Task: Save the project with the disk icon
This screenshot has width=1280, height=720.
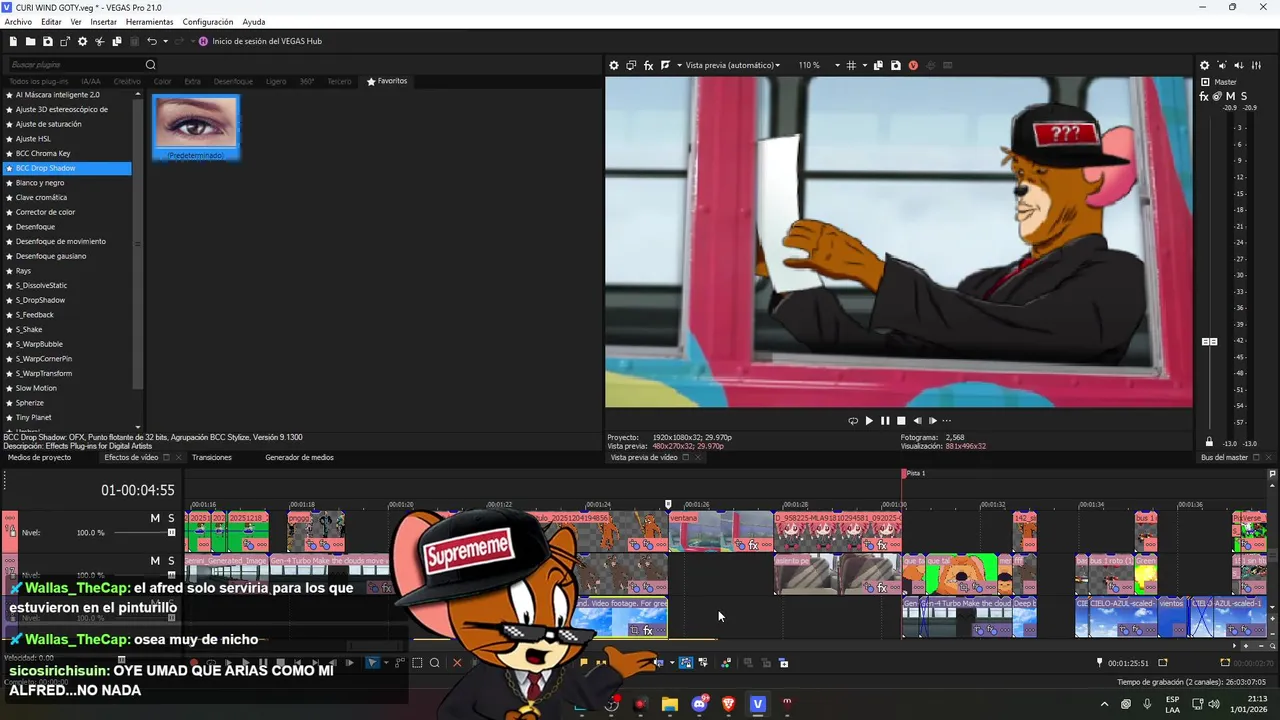Action: pos(48,41)
